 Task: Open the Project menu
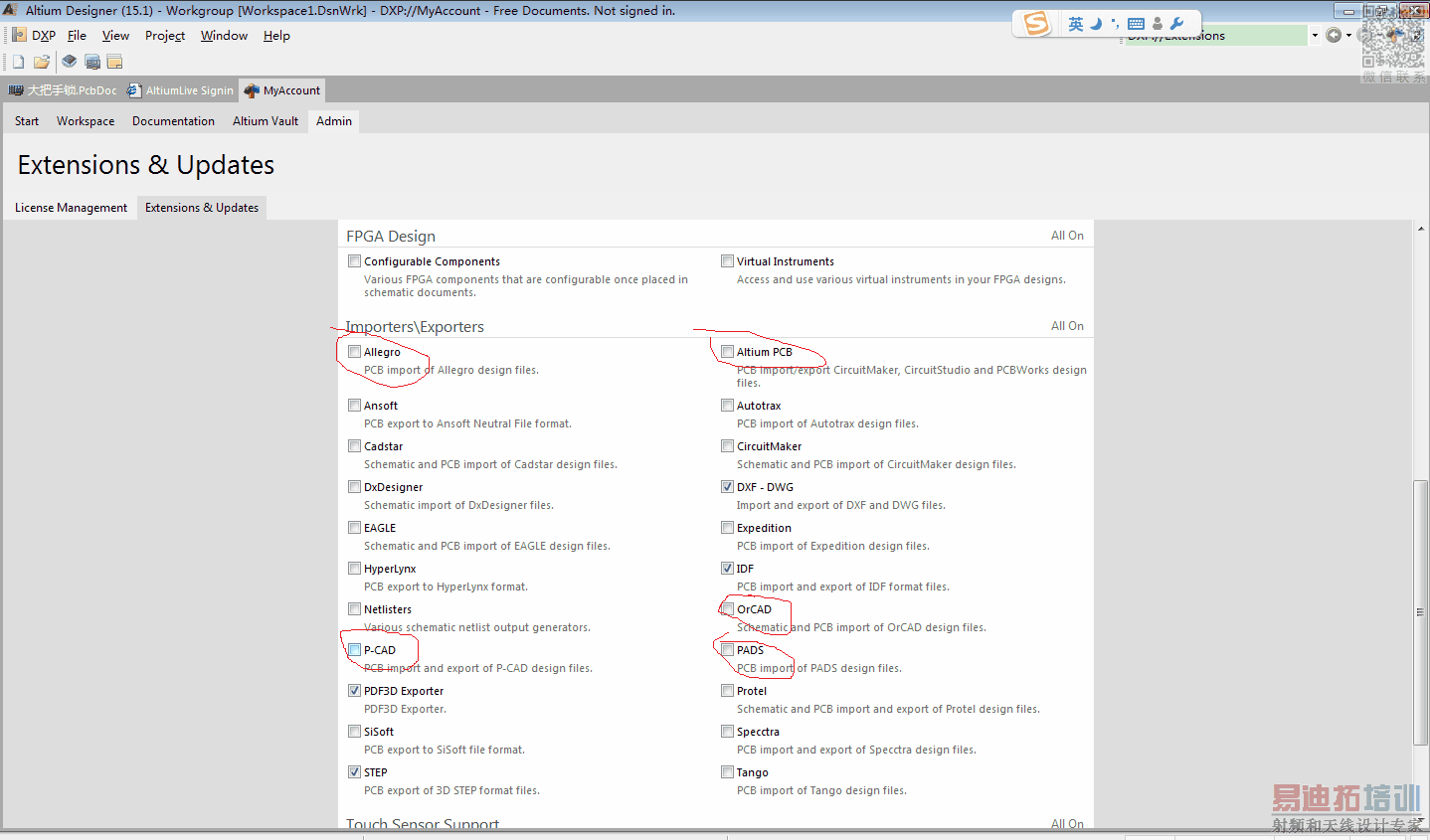165,36
